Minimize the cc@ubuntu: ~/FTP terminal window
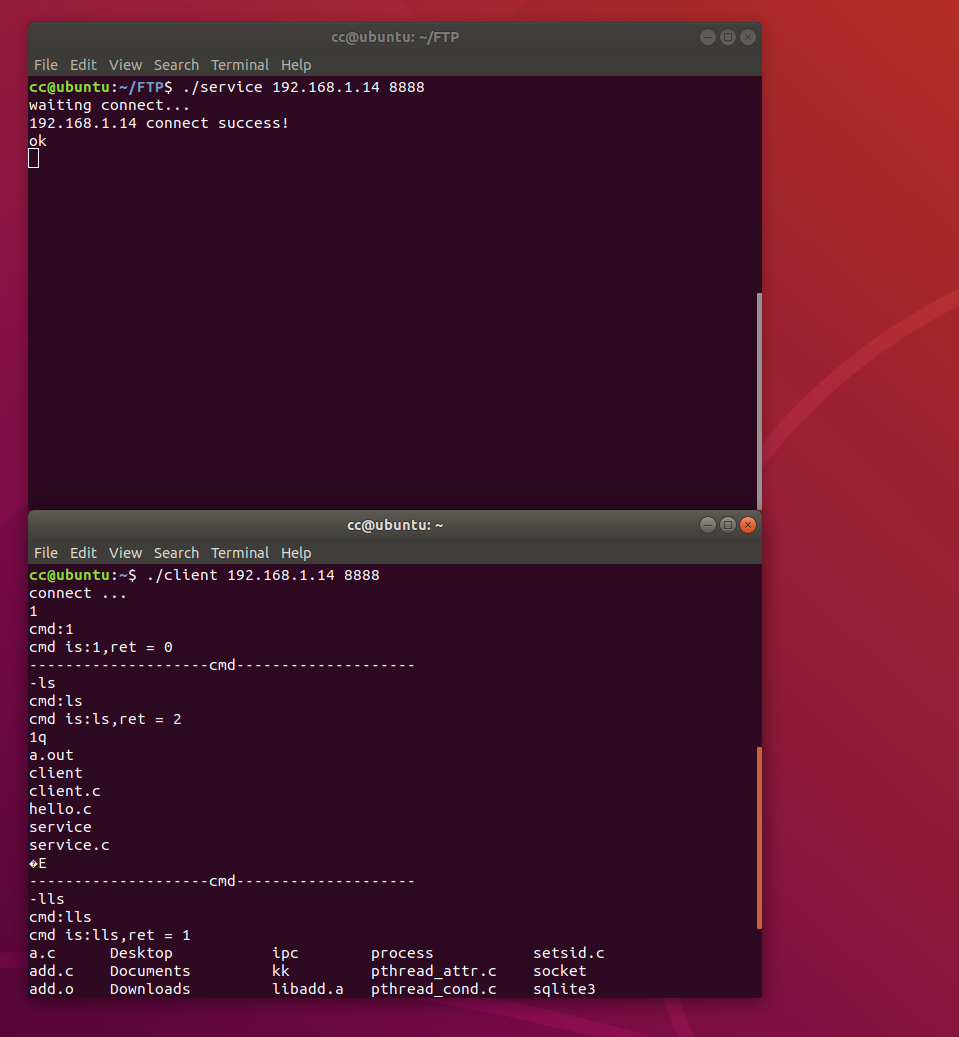This screenshot has height=1037, width=959. click(708, 37)
